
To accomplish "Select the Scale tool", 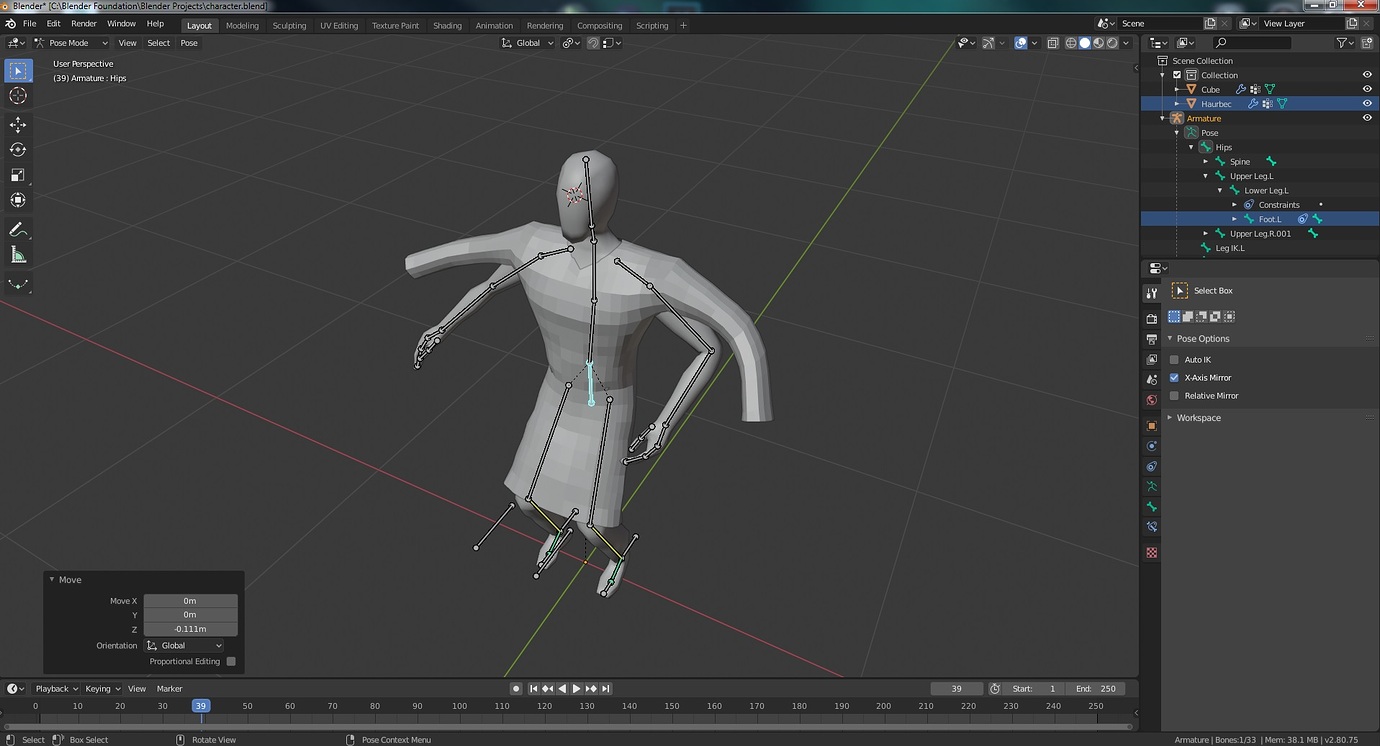I will click(18, 175).
